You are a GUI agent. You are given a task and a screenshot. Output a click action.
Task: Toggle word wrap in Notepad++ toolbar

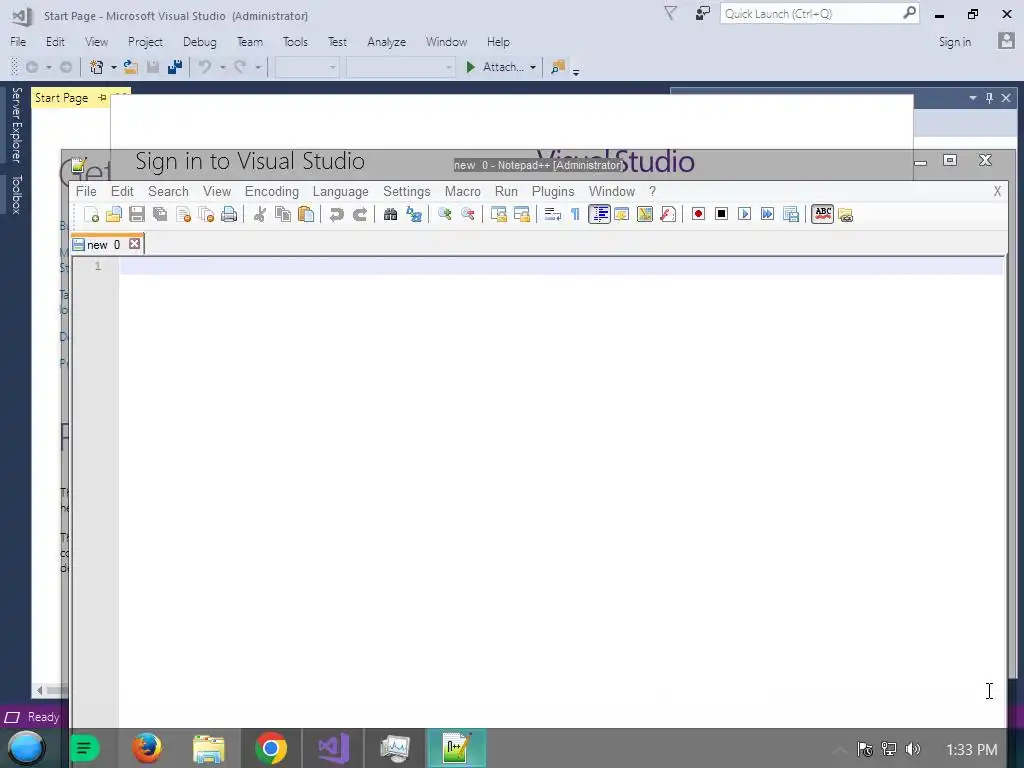point(552,214)
